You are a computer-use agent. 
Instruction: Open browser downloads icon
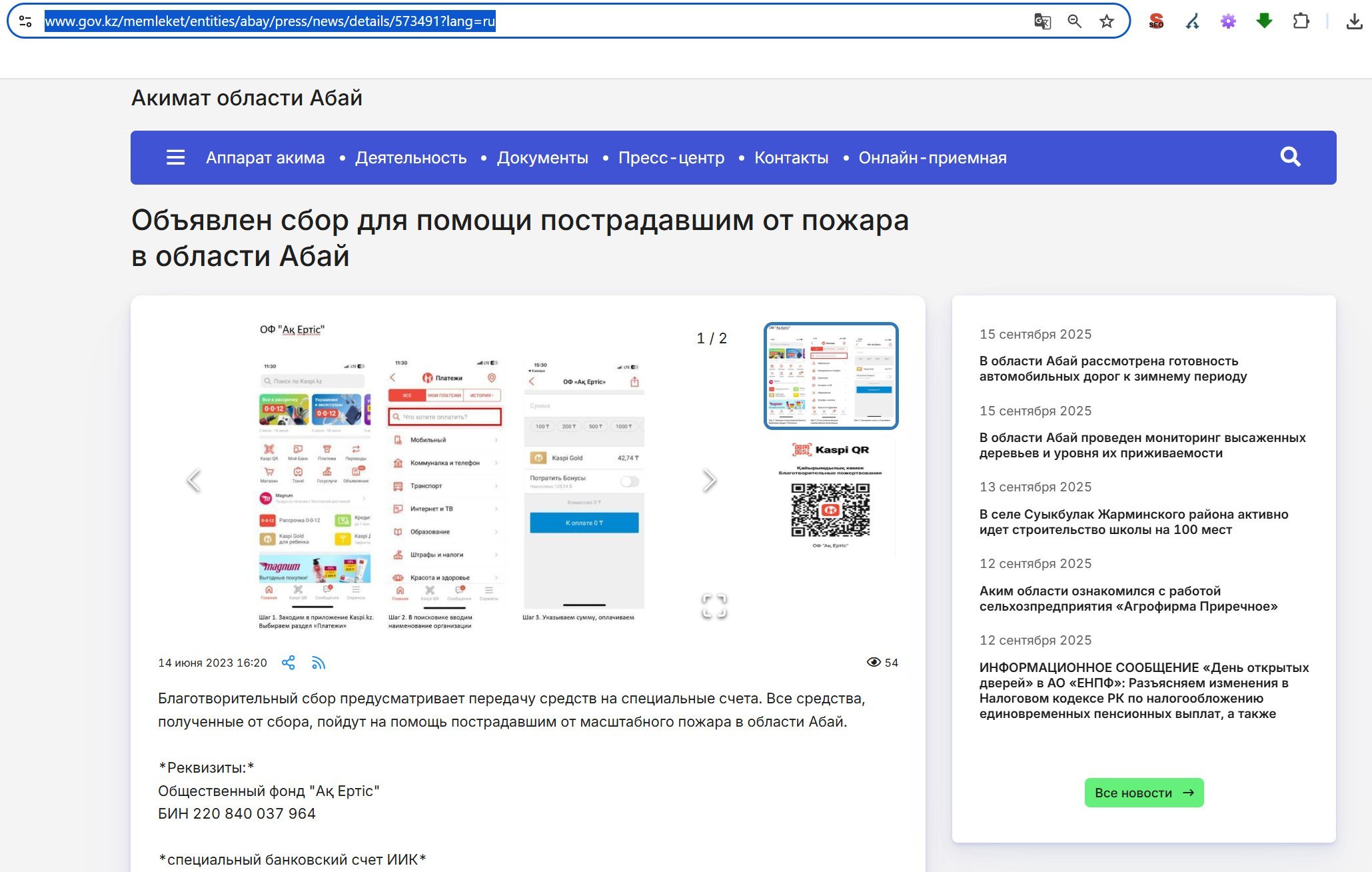coord(1354,21)
